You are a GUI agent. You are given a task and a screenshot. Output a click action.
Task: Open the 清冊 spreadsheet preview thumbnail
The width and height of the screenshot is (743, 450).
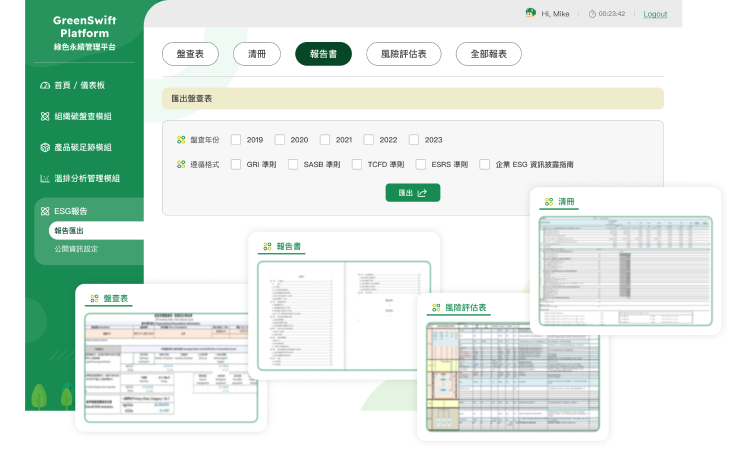click(625, 270)
